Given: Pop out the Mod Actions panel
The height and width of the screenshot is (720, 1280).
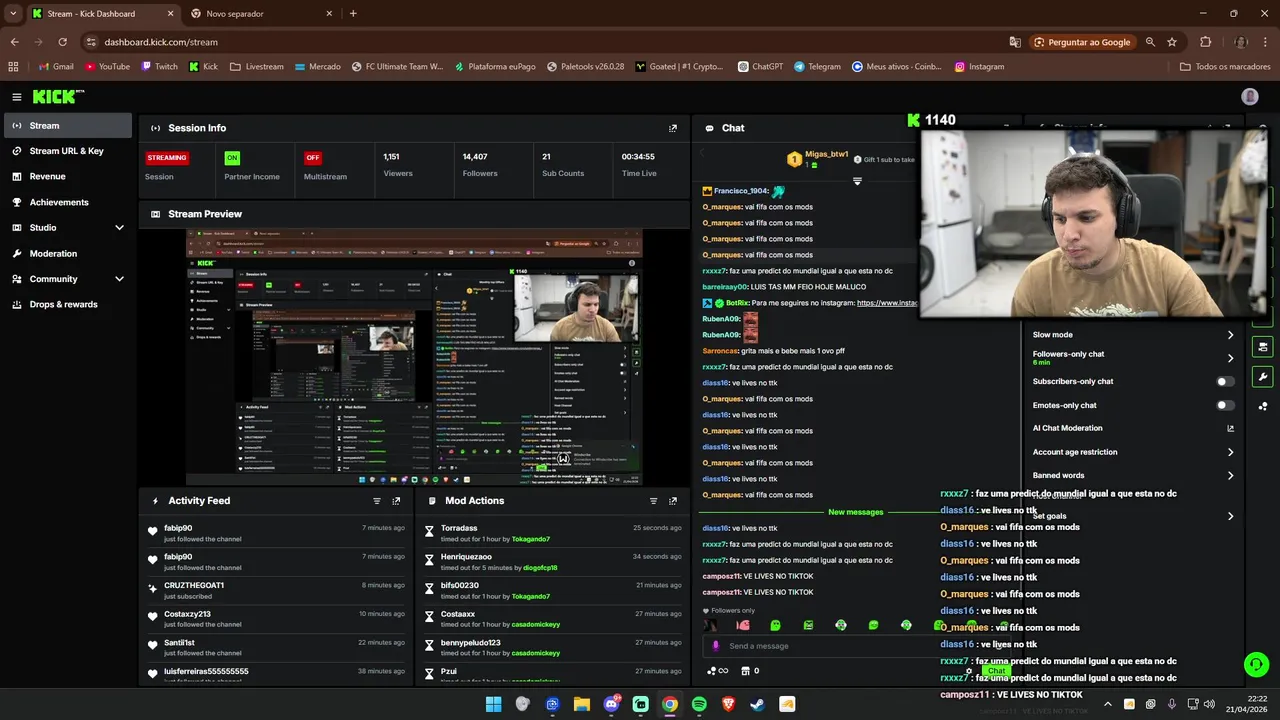Looking at the screenshot, I should [x=673, y=501].
